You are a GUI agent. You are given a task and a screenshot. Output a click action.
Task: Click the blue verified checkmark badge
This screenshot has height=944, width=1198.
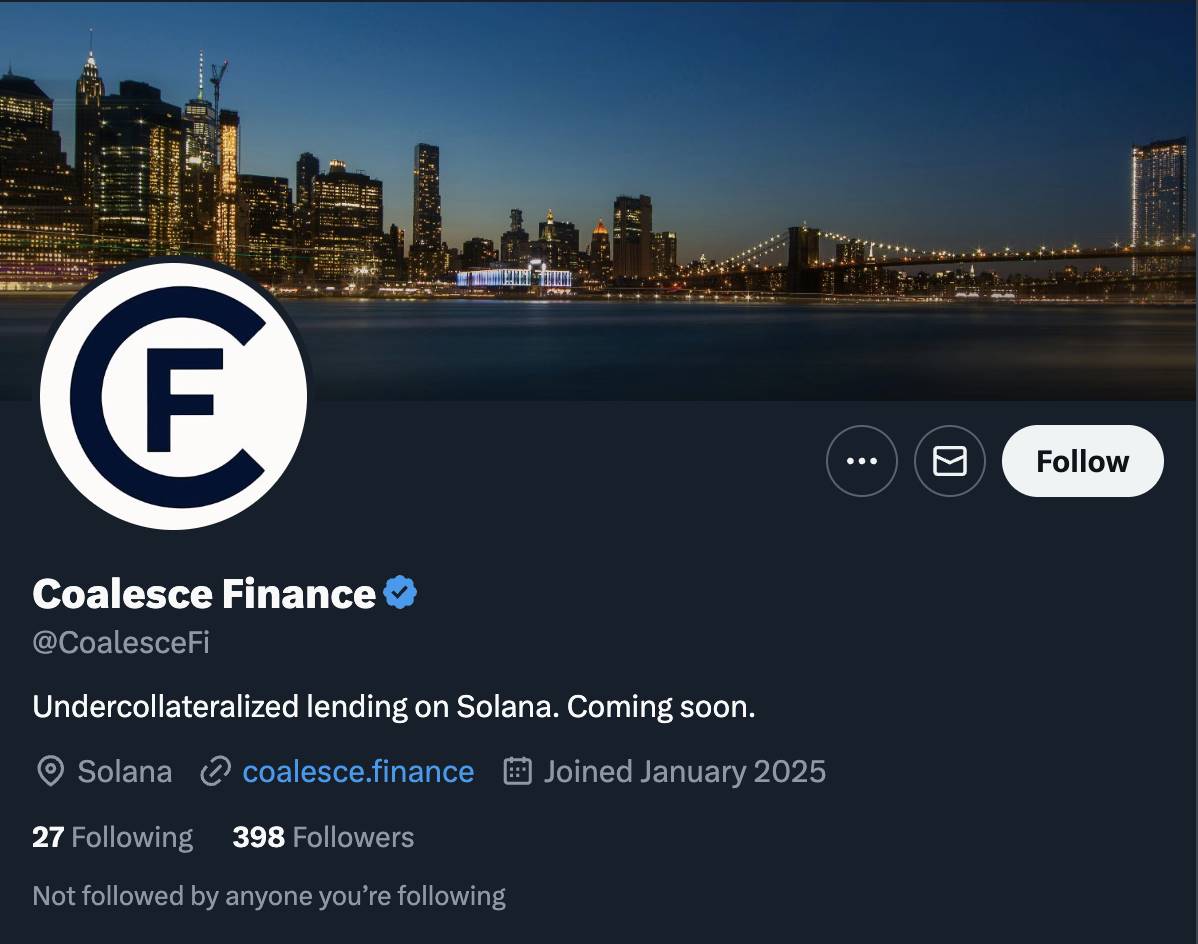click(x=400, y=593)
